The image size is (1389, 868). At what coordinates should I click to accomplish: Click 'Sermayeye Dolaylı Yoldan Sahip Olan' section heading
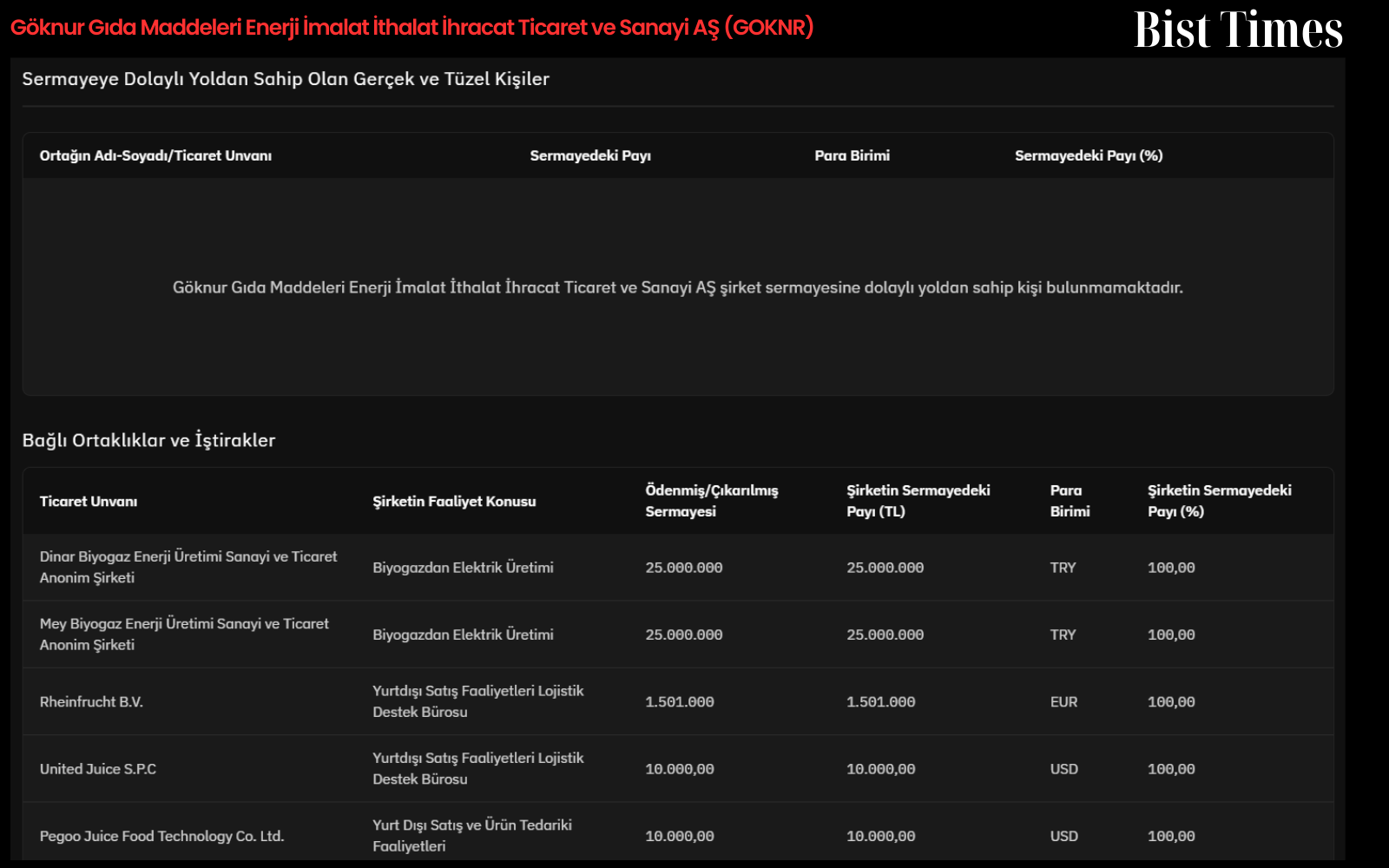[286, 79]
